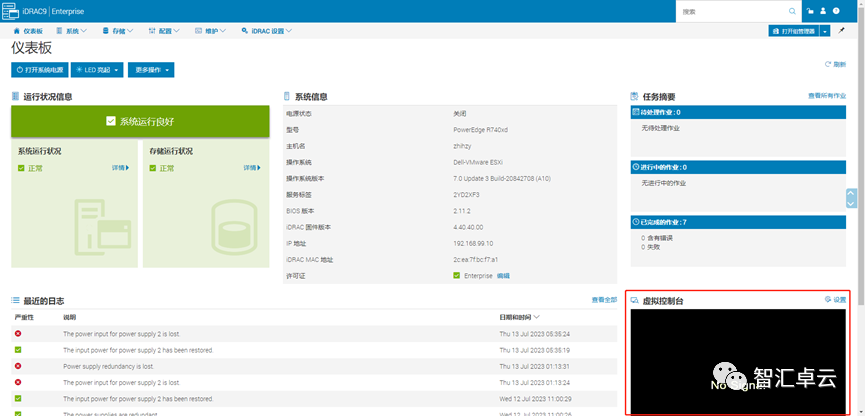
Task: Select the IP address 192.168.99.10
Action: 473,243
